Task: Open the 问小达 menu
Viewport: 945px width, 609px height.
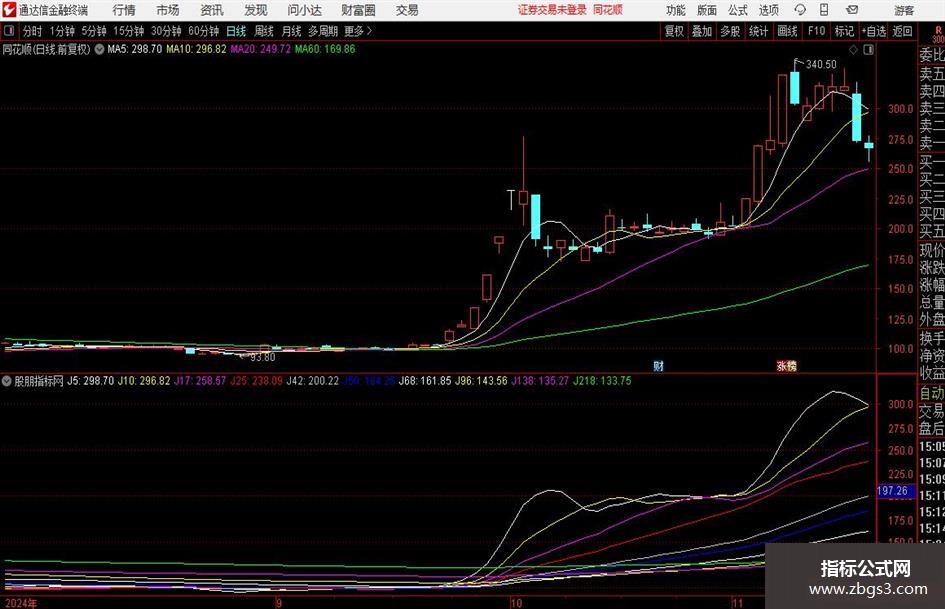Action: pyautogui.click(x=304, y=10)
